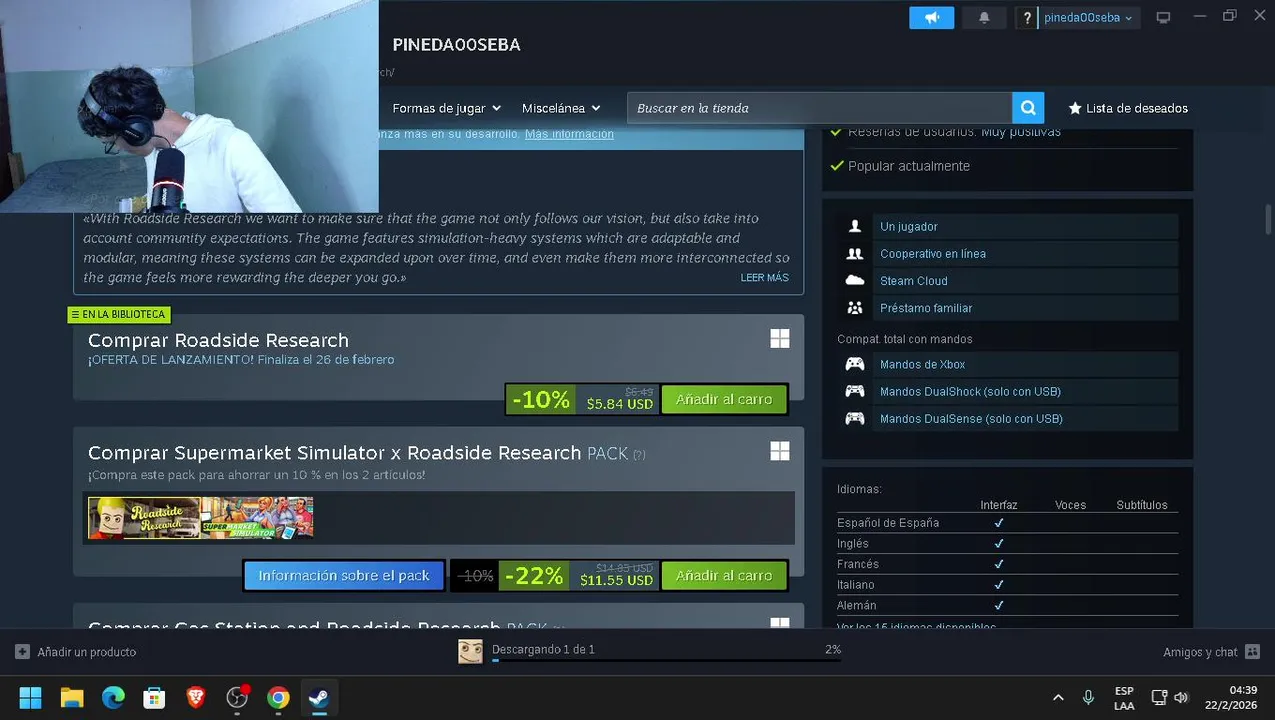Screen dimensions: 1275x720
Task: Click the Francés language row
Action: click(1007, 564)
